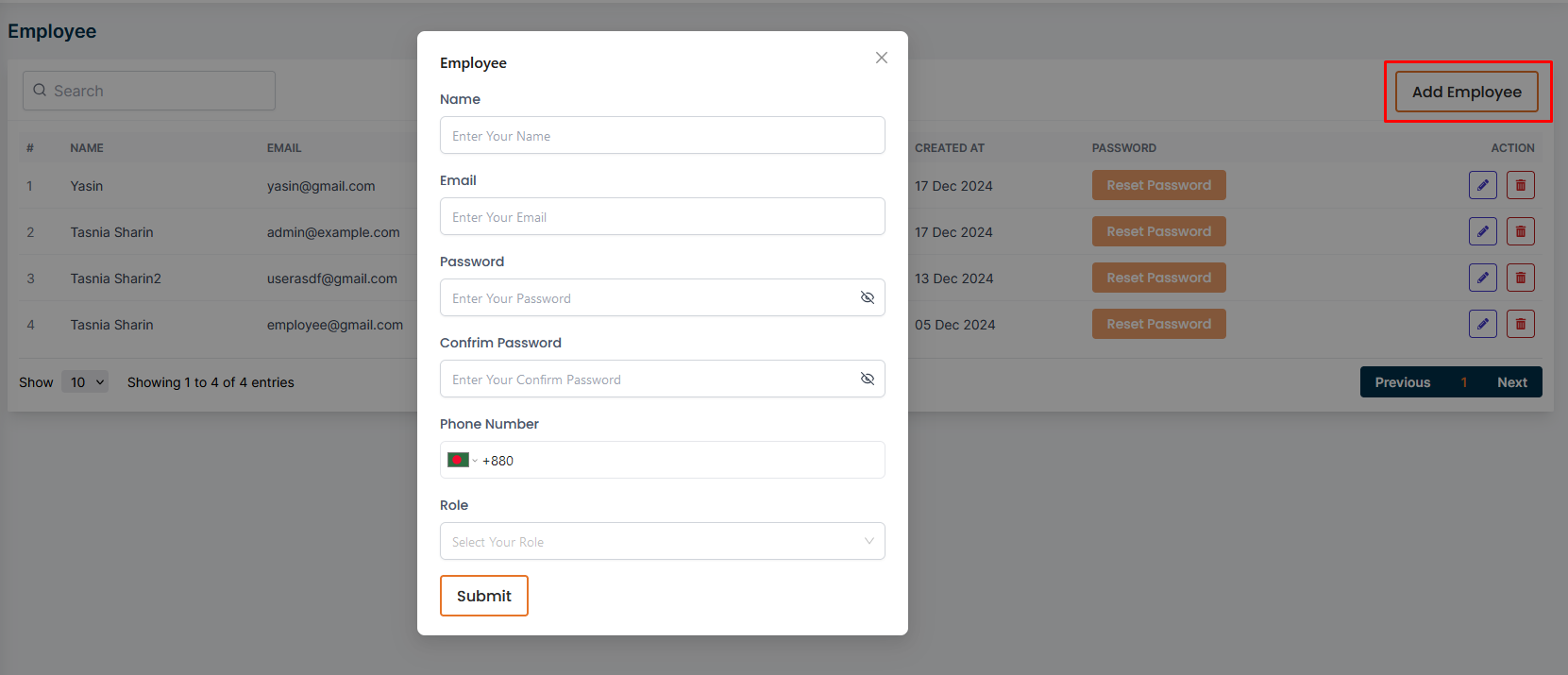Click the delete trash icon for Yasin

point(1520,185)
